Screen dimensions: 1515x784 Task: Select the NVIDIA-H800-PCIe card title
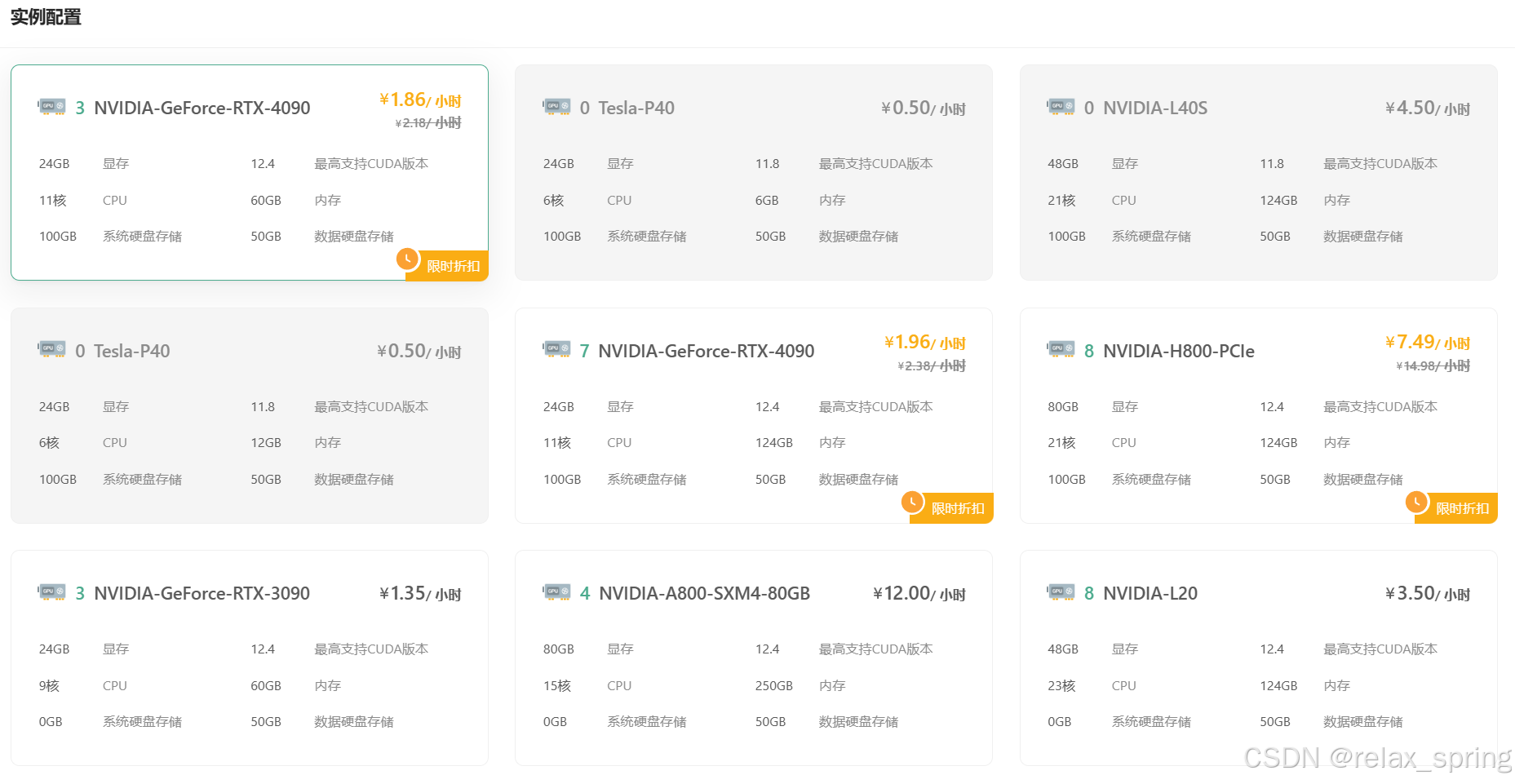click(x=1179, y=351)
